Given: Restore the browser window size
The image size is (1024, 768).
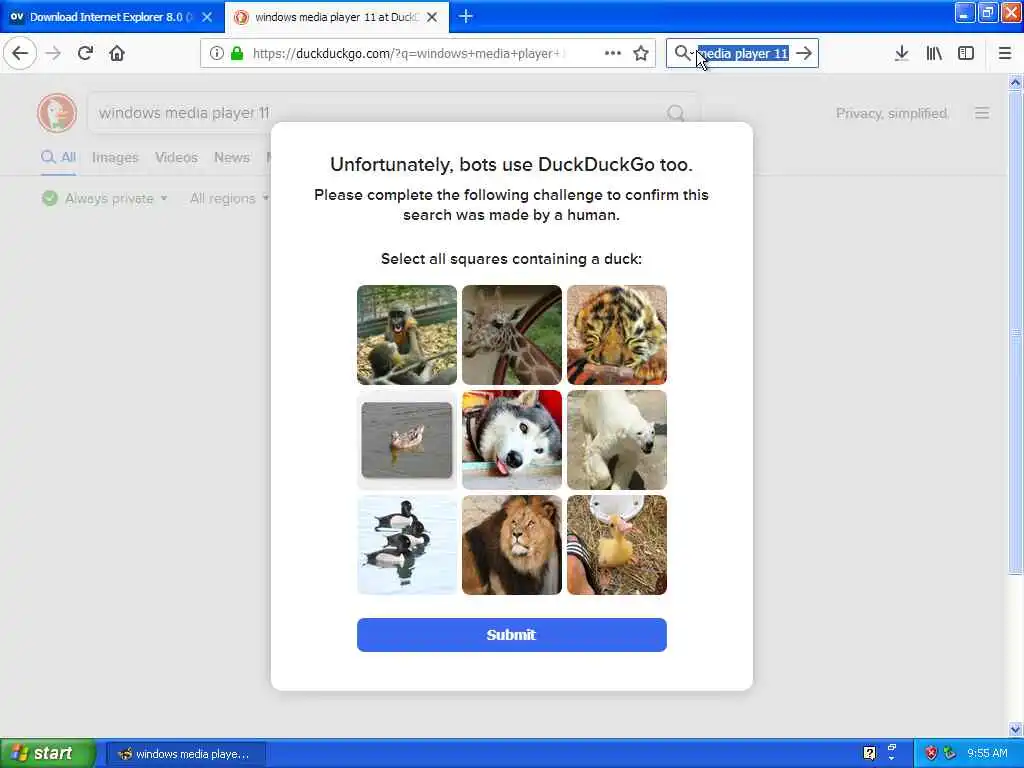Looking at the screenshot, I should (988, 12).
